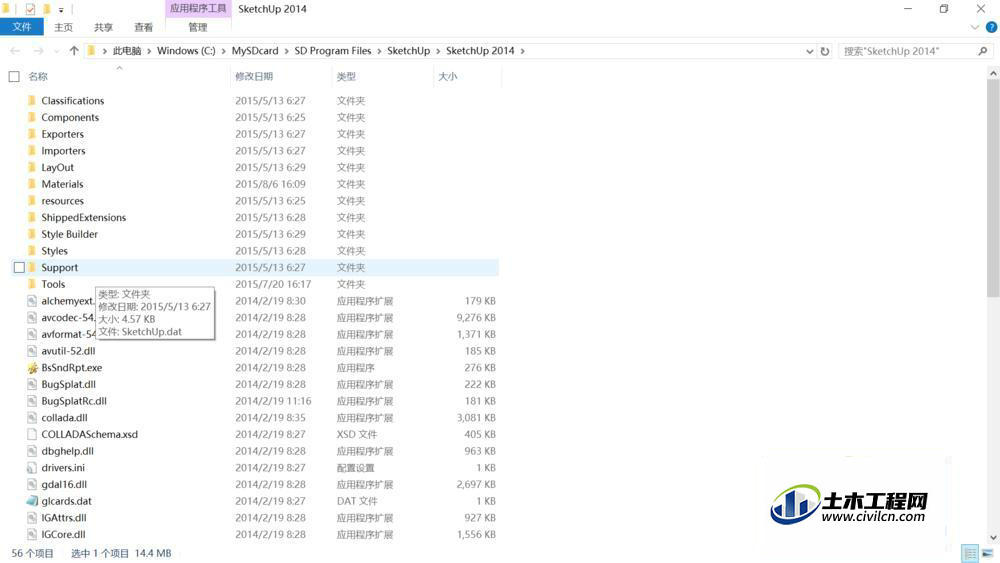Viewport: 1000px width, 563px height.
Task: Select the LayOut folder icon
Action: point(32,167)
